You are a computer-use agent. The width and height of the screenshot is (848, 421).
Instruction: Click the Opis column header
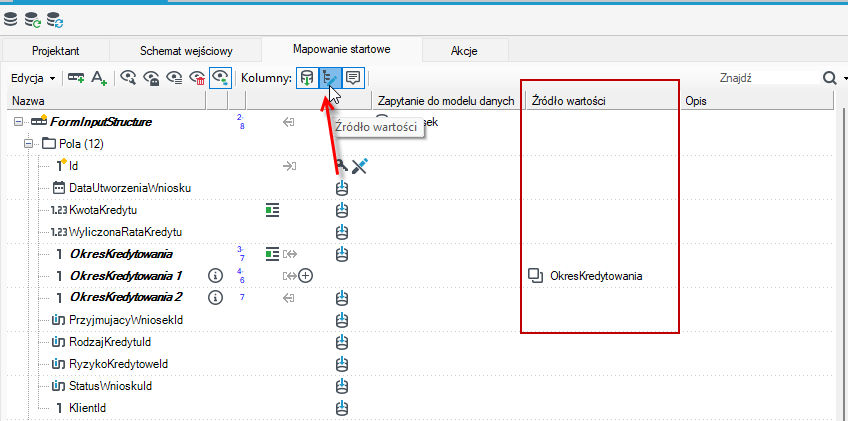pyautogui.click(x=756, y=101)
